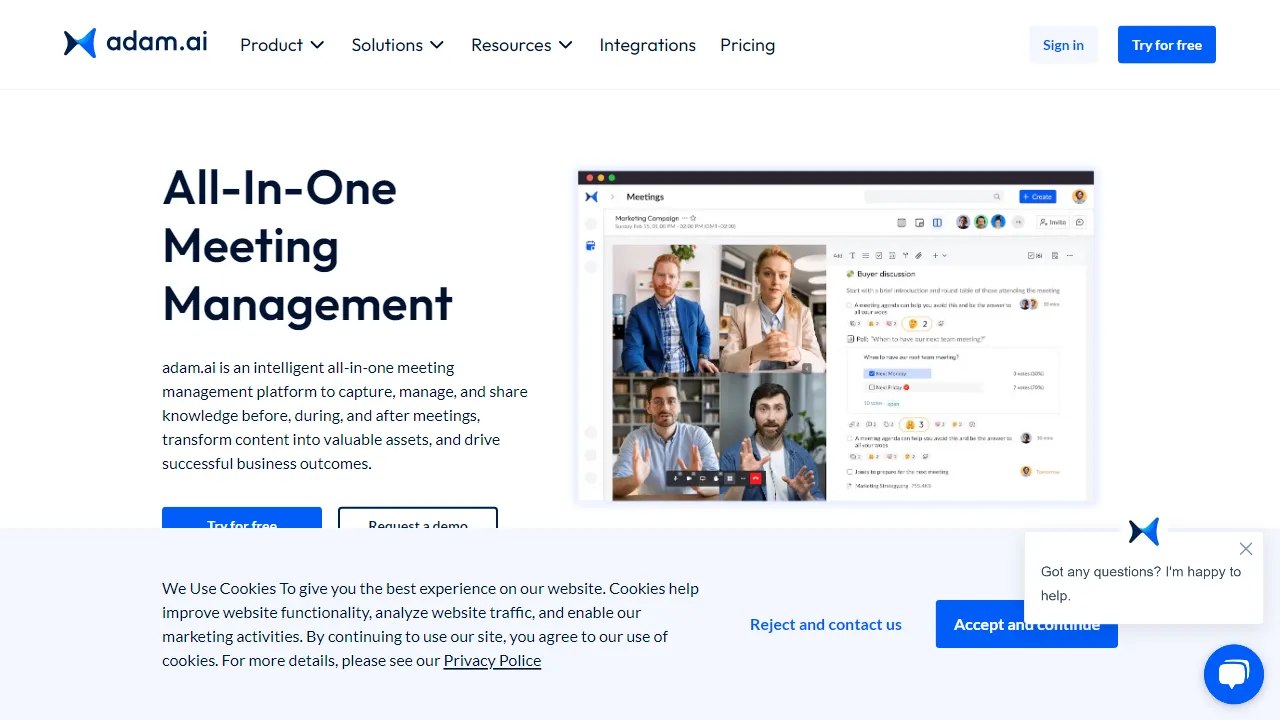
Task: Click the meeting app screenshot image
Action: coord(836,336)
